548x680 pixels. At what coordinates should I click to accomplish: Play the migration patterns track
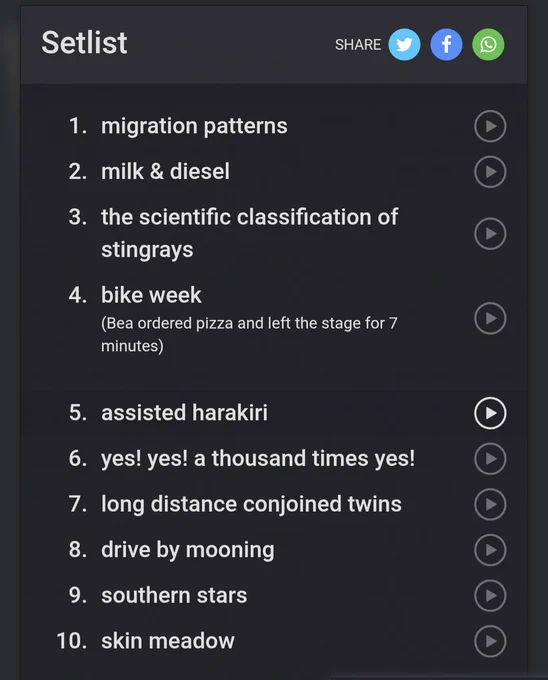[x=490, y=126]
